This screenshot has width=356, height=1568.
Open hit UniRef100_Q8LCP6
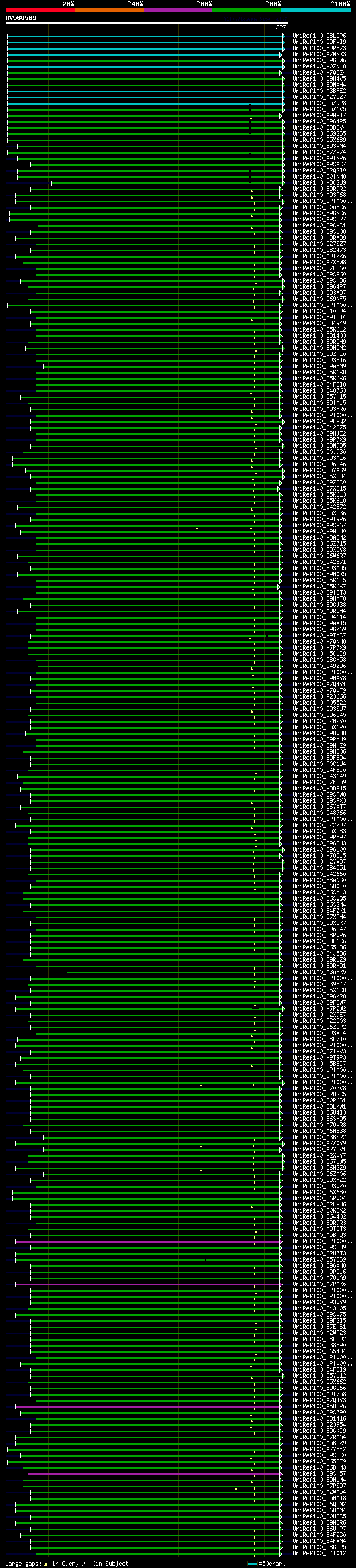click(x=319, y=36)
